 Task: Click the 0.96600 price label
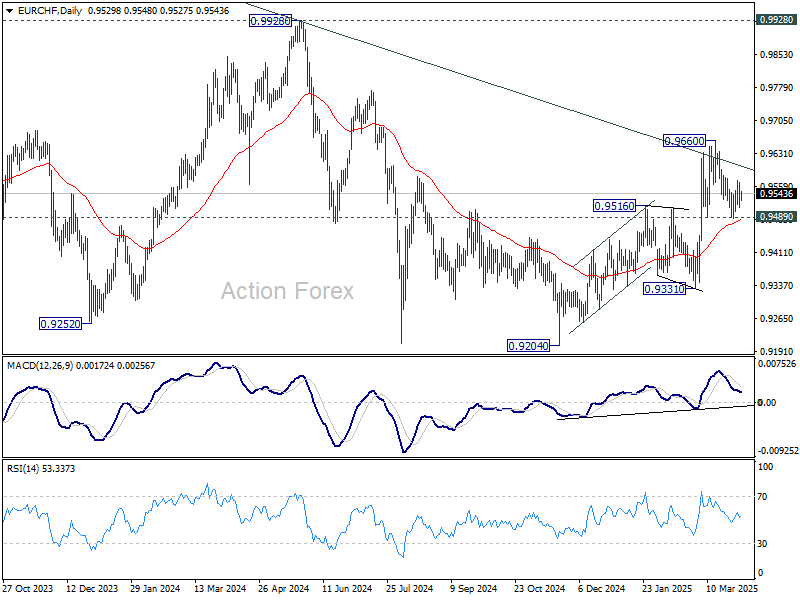click(685, 140)
